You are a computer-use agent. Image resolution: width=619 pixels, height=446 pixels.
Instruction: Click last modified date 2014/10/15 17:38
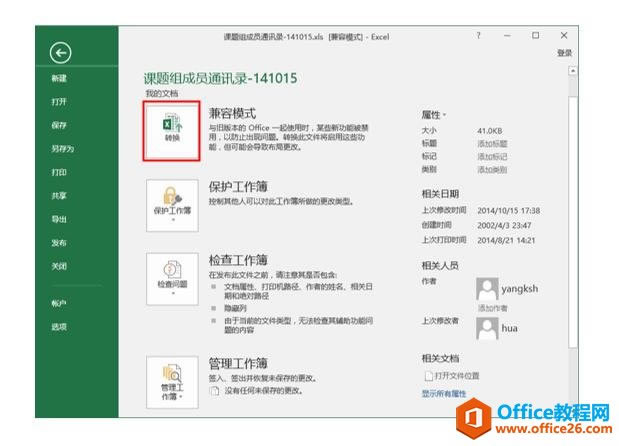pyautogui.click(x=508, y=211)
